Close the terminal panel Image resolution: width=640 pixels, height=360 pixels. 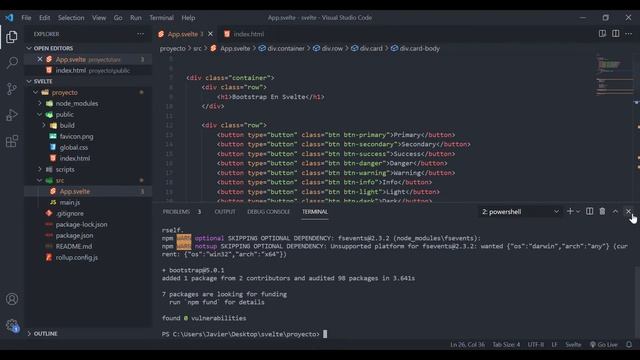tap(628, 211)
